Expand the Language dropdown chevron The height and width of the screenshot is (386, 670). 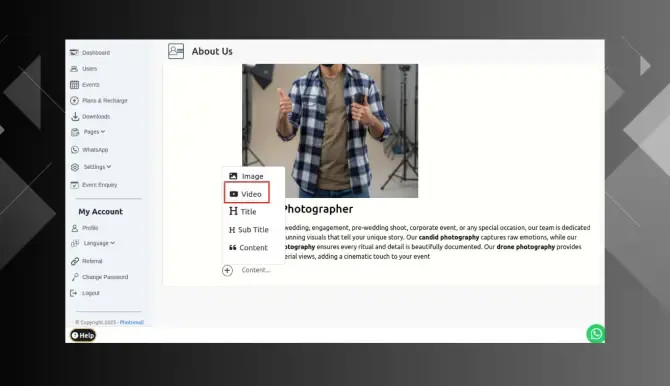(112, 243)
